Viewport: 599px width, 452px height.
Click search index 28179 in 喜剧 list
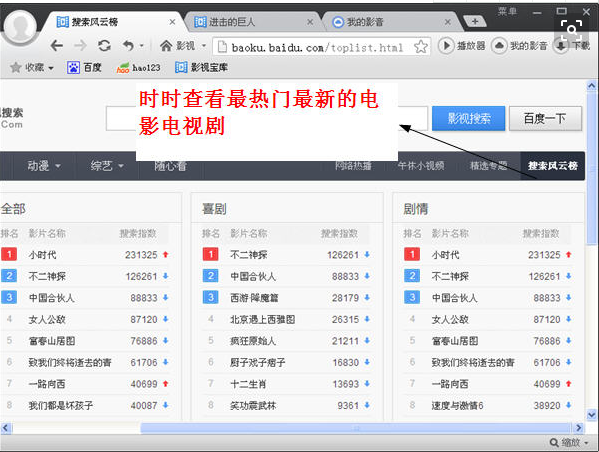[345, 298]
